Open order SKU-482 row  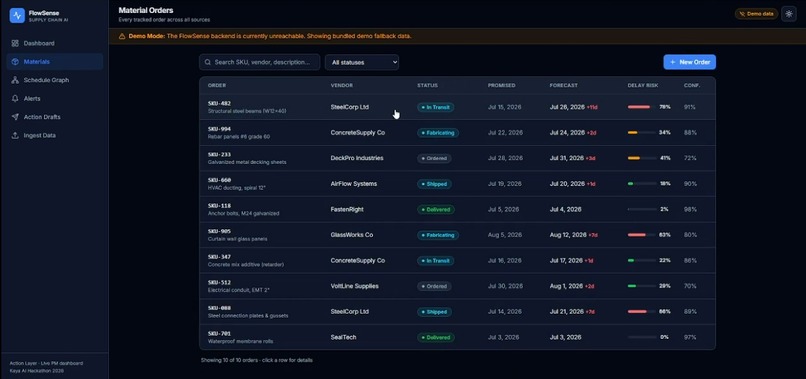pos(457,107)
